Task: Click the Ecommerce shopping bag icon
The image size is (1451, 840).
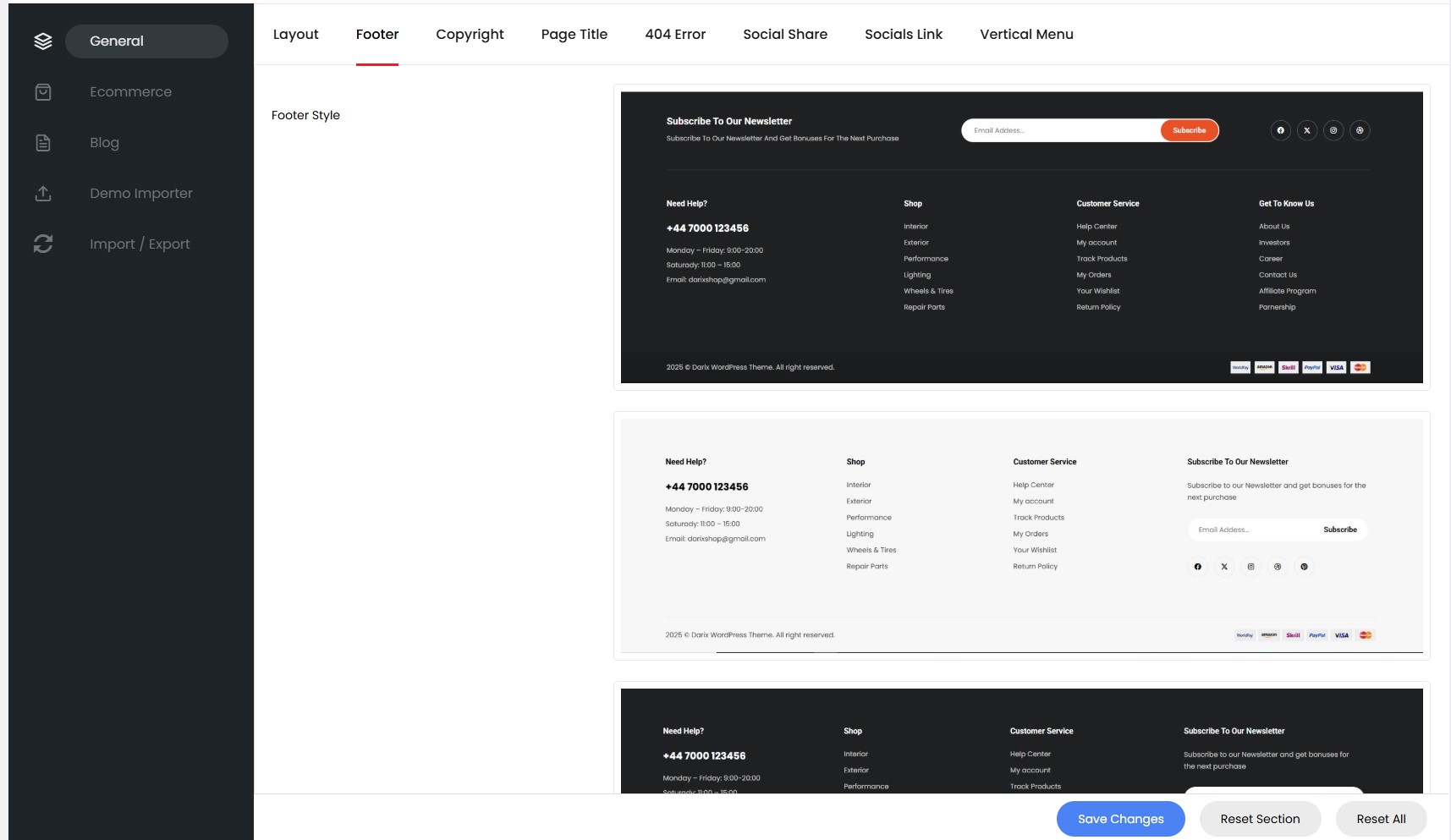Action: tap(43, 91)
